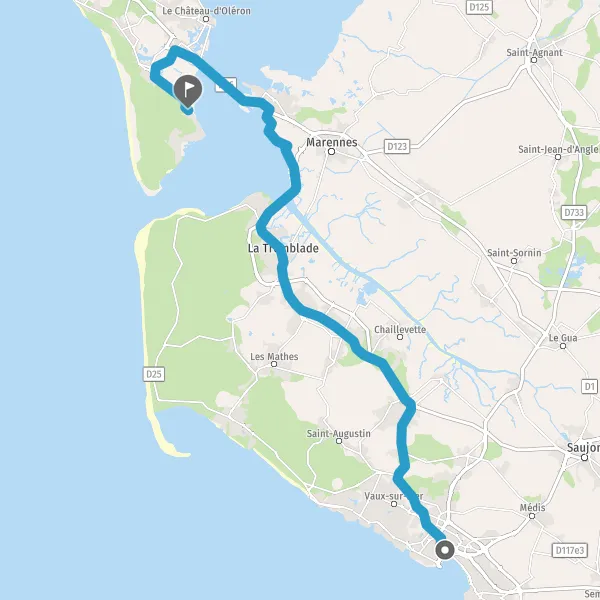Image resolution: width=600 pixels, height=600 pixels.
Task: Click the D1 road shield
Action: [590, 386]
